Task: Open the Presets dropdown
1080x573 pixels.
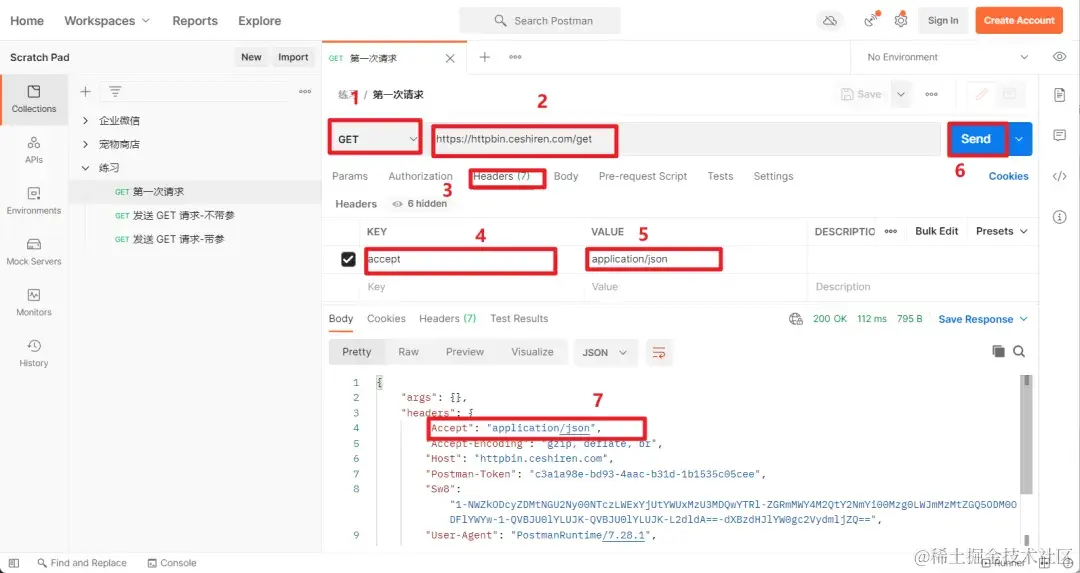Action: (x=1001, y=231)
